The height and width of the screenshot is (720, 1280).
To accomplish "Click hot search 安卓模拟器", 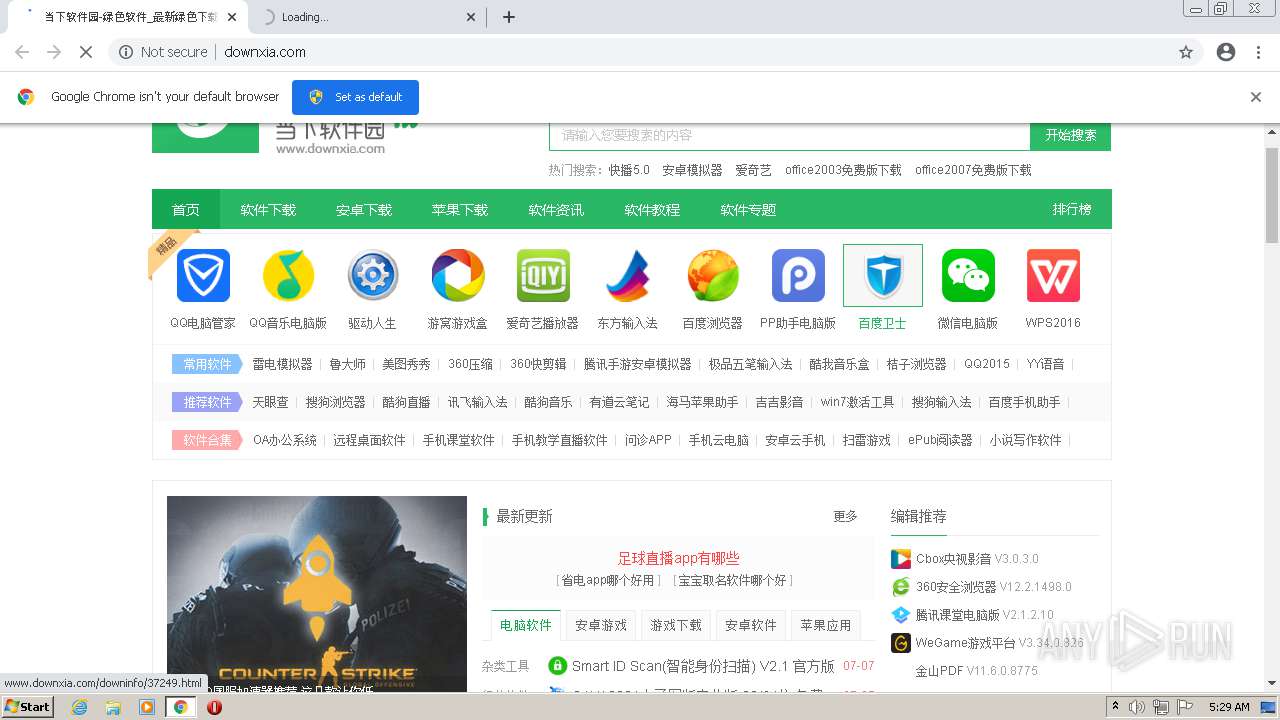I will tap(692, 170).
